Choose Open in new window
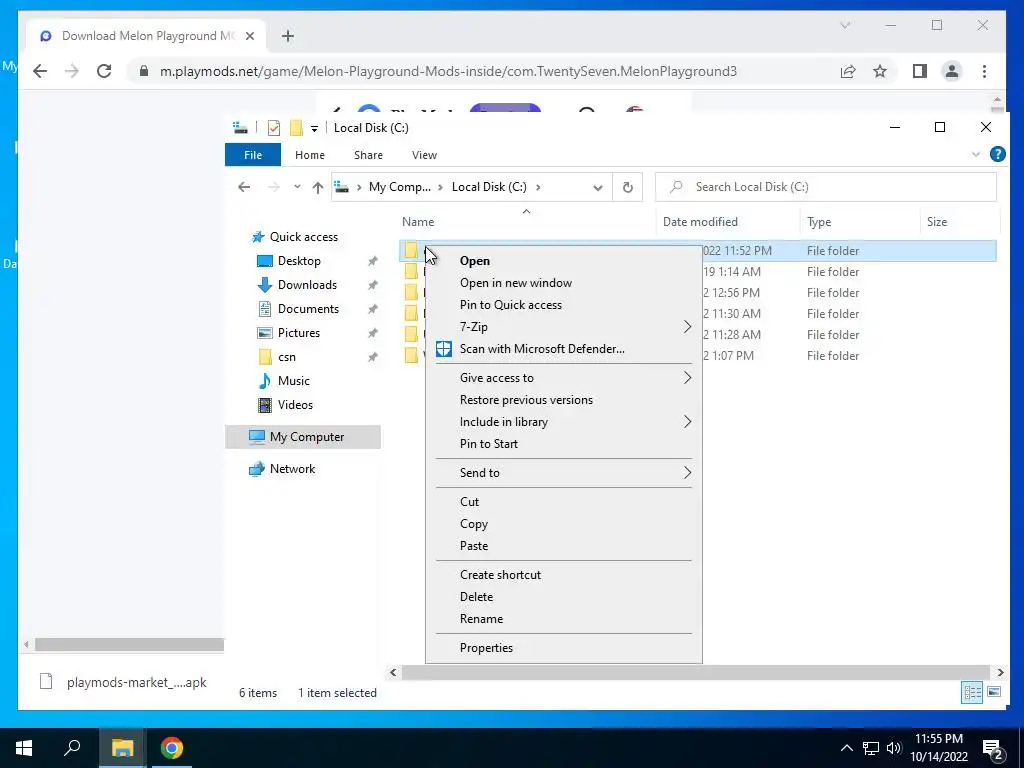The height and width of the screenshot is (768, 1024). 515,283
